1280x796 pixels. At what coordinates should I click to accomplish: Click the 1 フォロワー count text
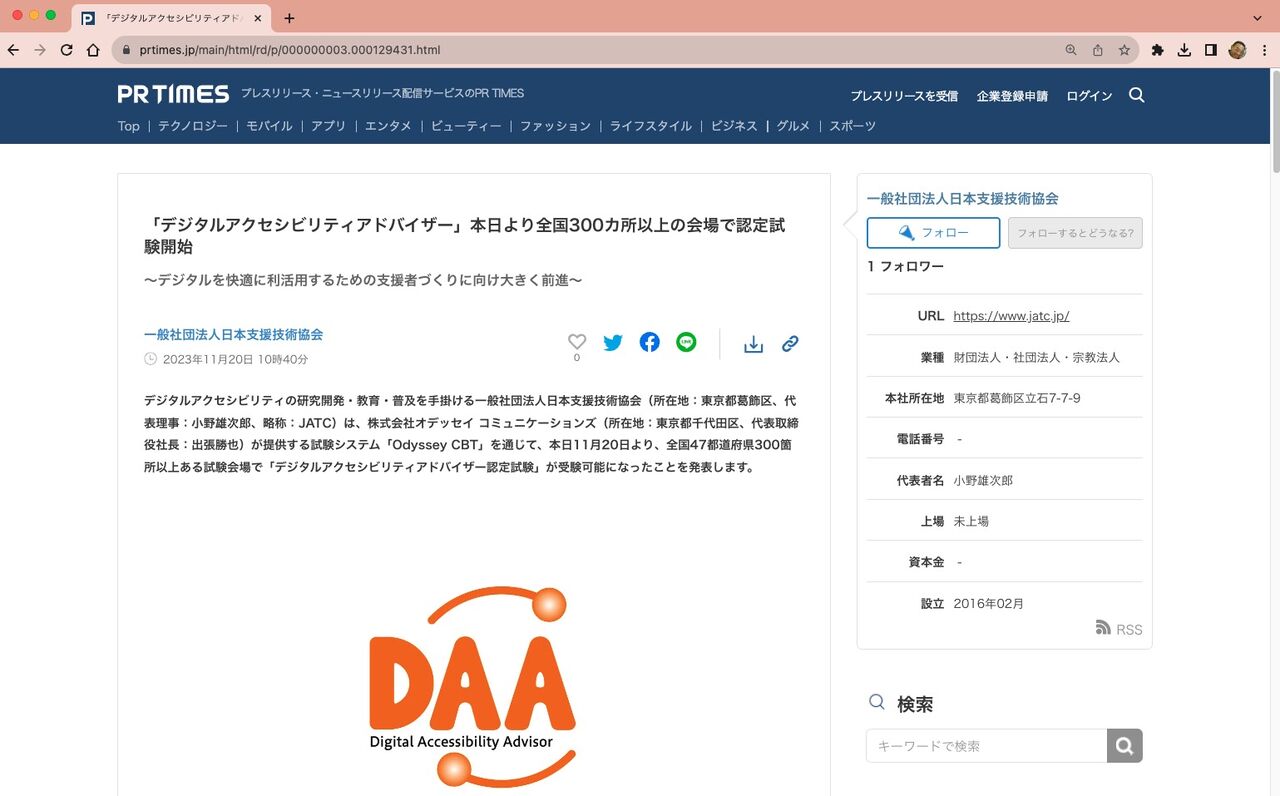click(x=906, y=266)
